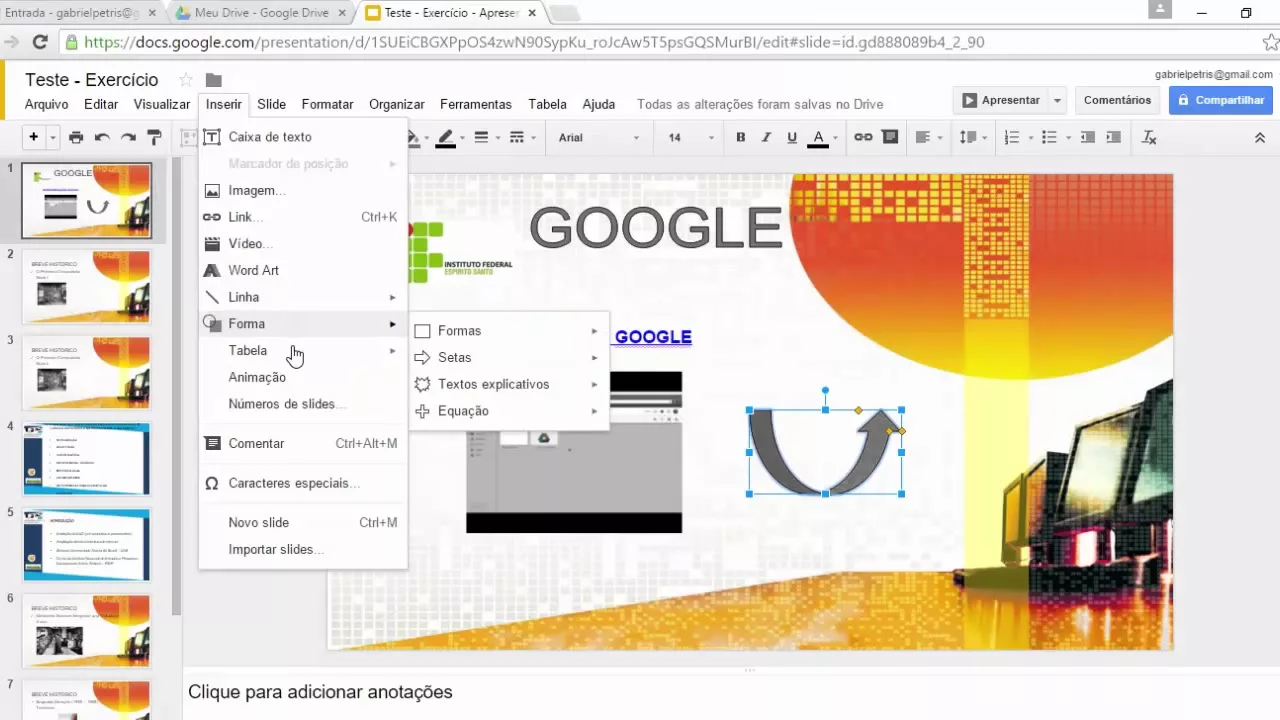Click the Apresentar button

[1001, 100]
